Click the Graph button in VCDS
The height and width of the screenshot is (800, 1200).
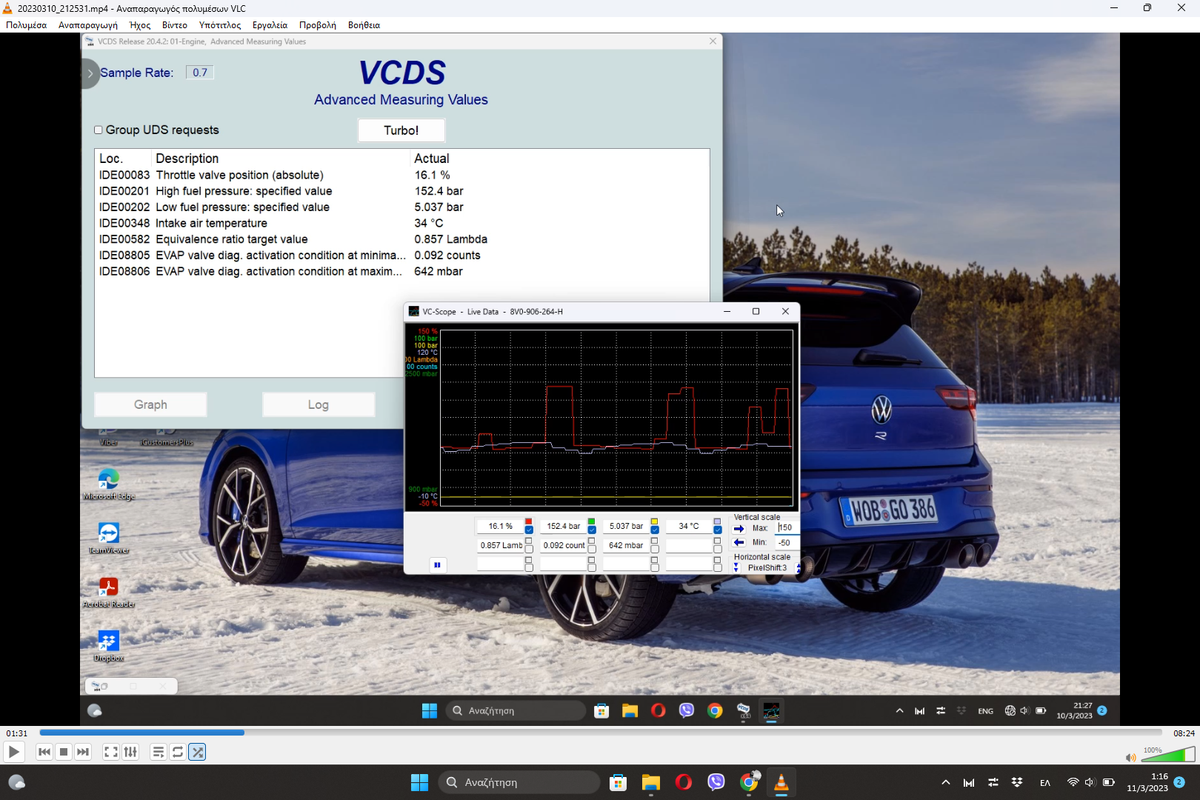point(150,405)
